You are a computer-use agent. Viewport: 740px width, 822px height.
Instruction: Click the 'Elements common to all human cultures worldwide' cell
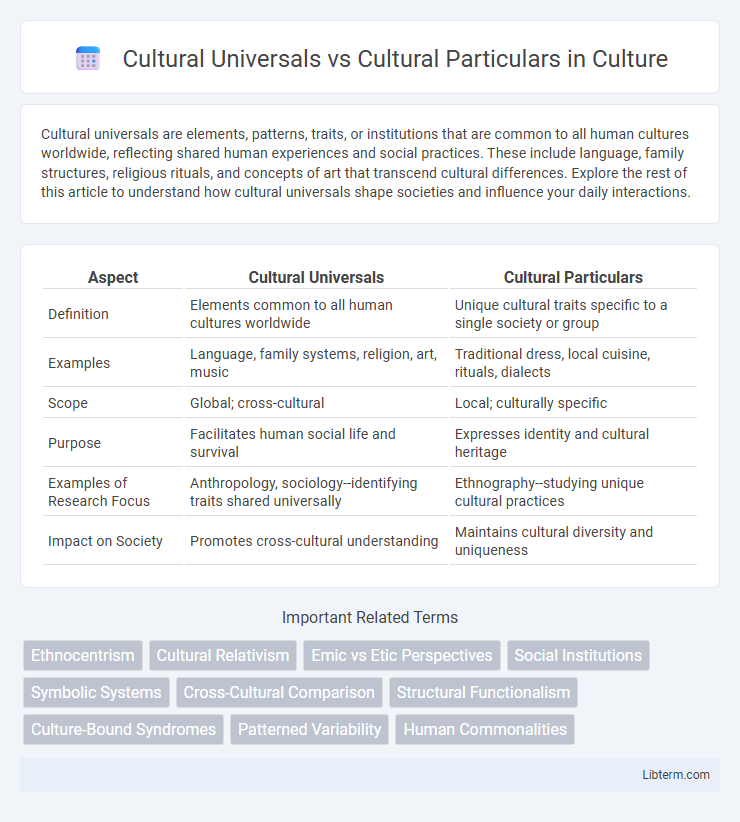tap(316, 314)
